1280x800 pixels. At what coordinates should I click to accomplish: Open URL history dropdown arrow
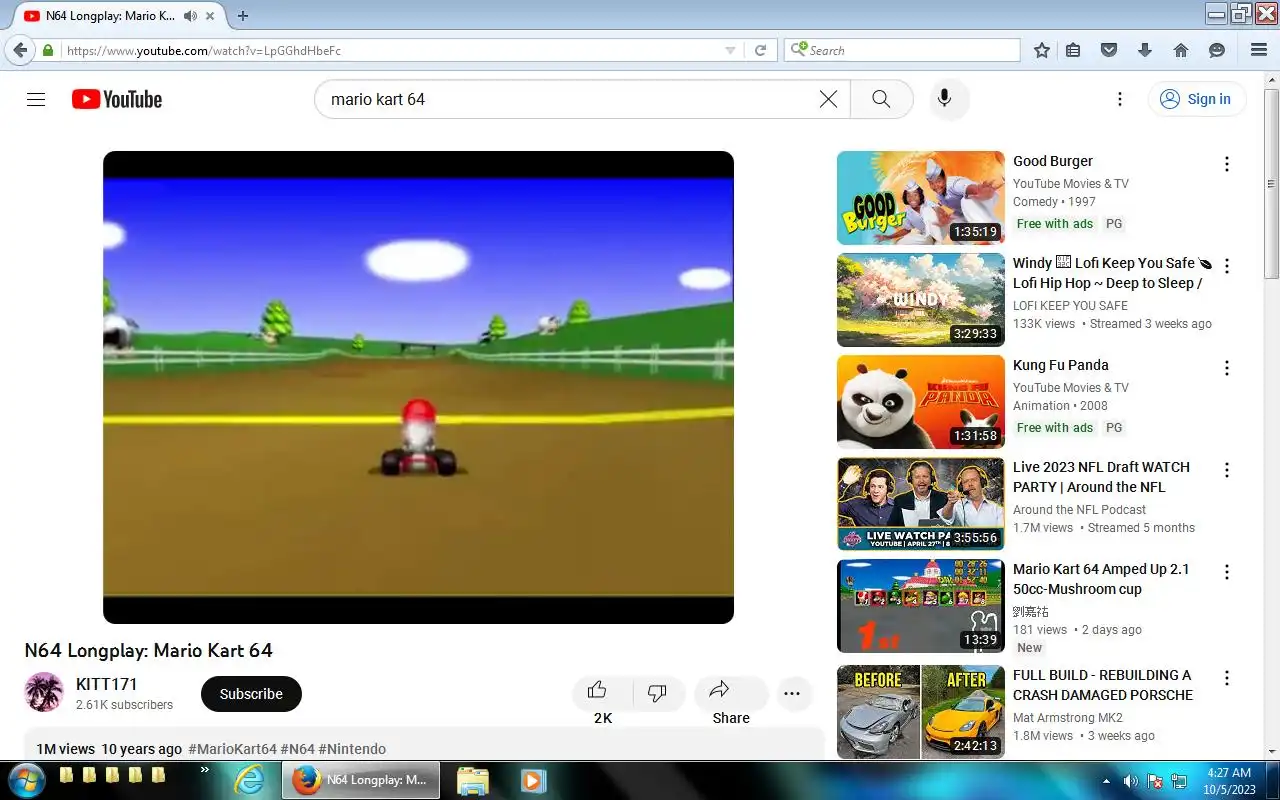730,50
